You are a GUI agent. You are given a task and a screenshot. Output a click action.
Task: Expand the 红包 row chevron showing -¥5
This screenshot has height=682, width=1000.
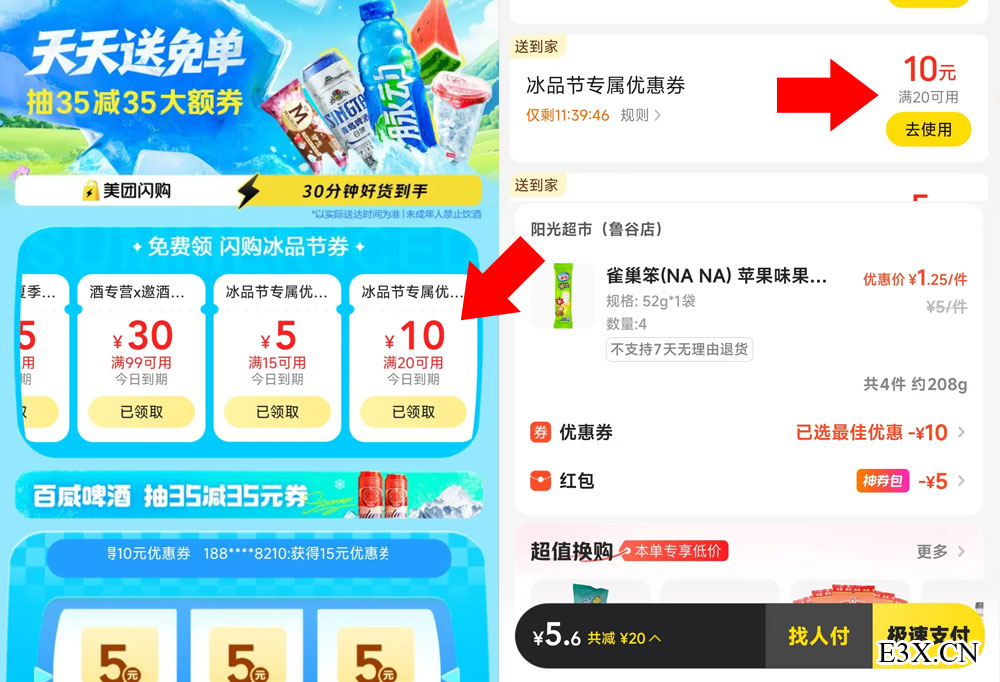point(961,480)
